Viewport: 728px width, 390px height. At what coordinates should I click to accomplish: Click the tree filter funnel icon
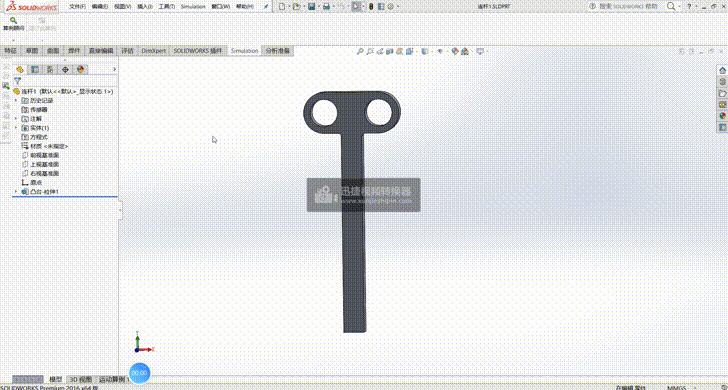[17, 81]
